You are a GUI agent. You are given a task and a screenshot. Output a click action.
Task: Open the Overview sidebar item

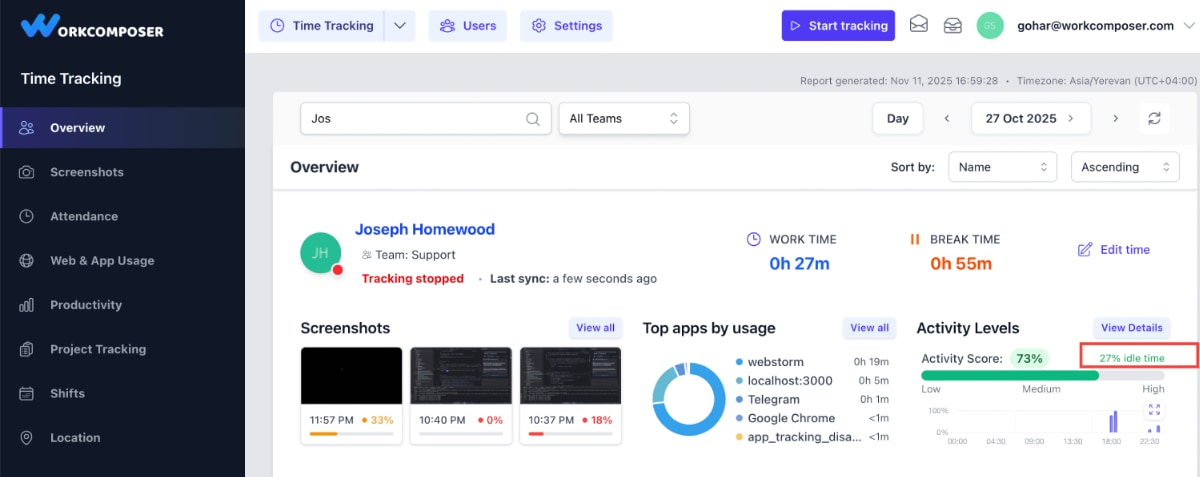[x=122, y=128]
